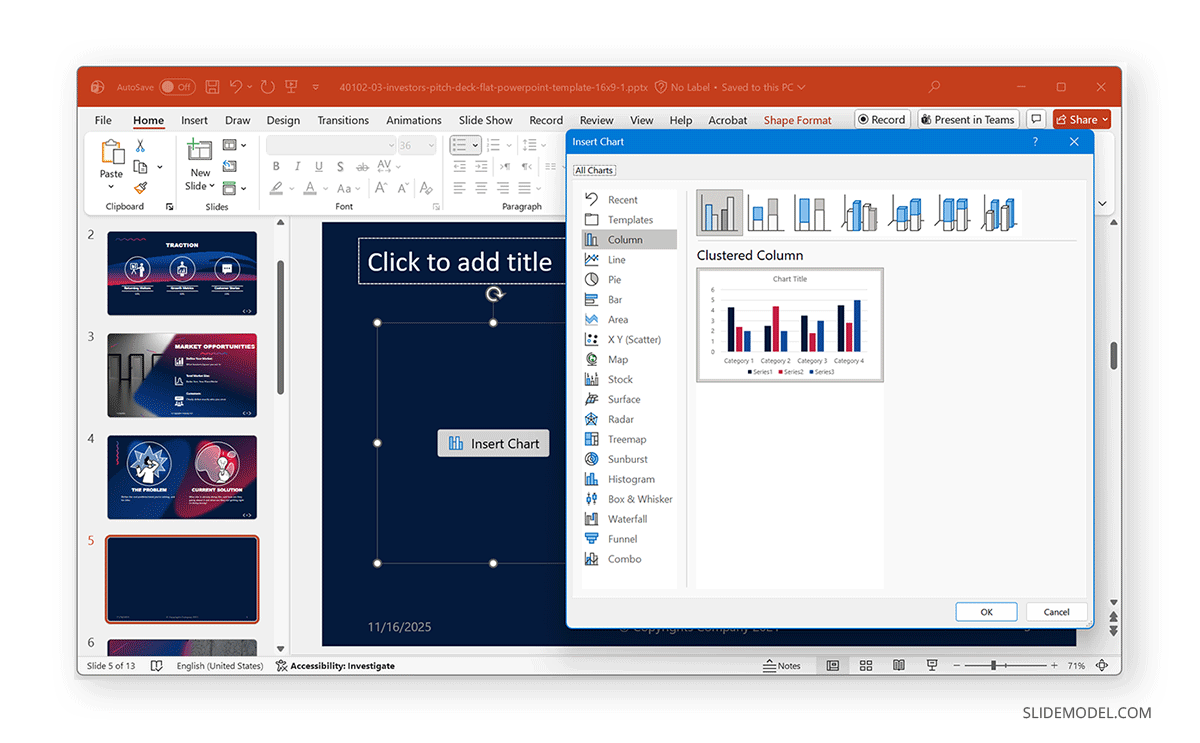The height and width of the screenshot is (743, 1200).
Task: Toggle Bold formatting in the Font group
Action: [x=276, y=166]
